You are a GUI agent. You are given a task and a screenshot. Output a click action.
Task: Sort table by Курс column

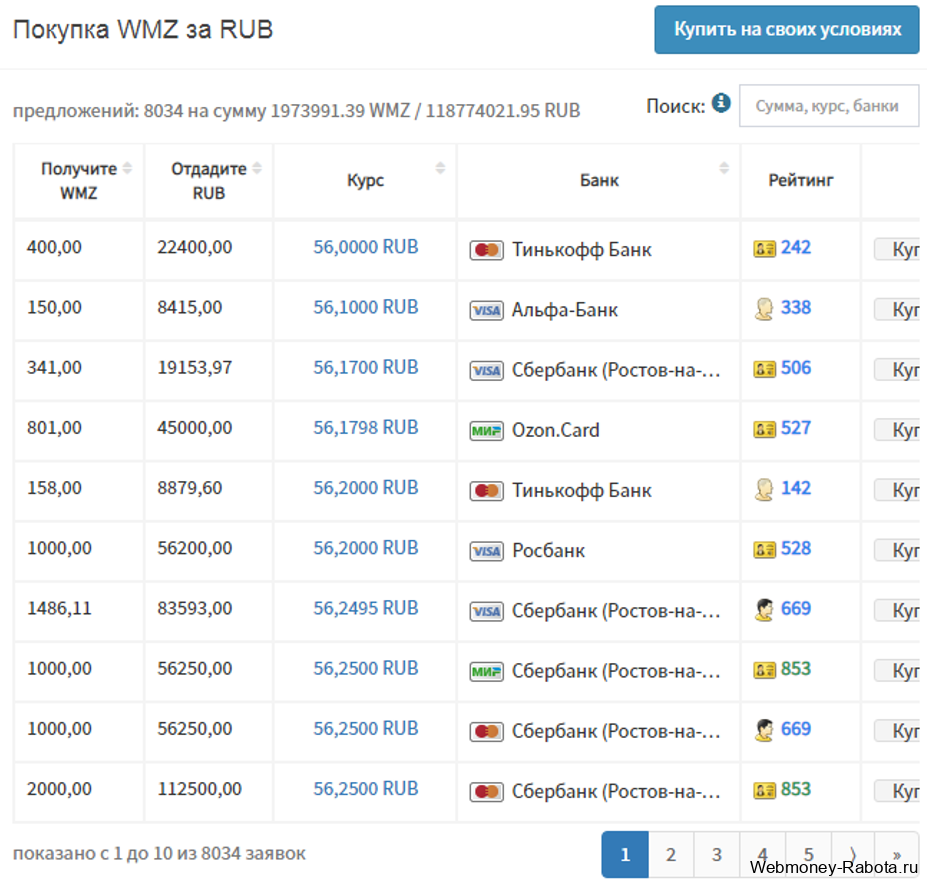365,181
